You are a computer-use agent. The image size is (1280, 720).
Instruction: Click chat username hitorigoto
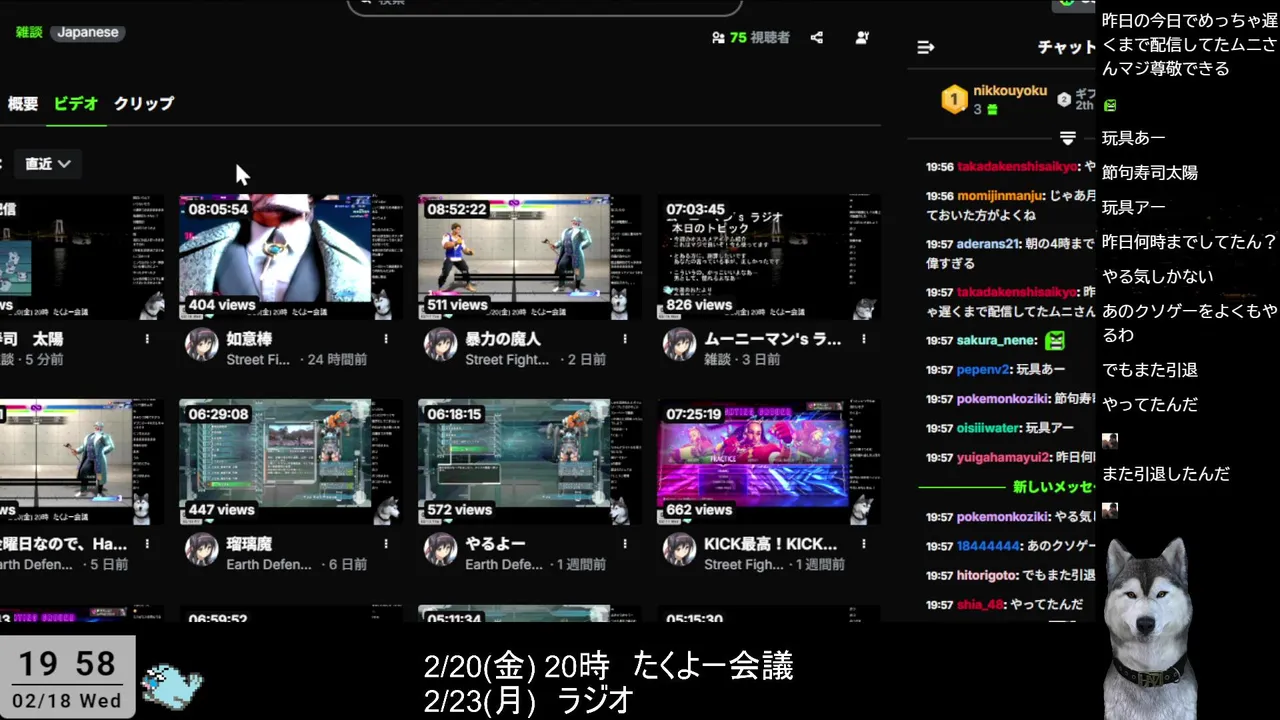tap(988, 576)
